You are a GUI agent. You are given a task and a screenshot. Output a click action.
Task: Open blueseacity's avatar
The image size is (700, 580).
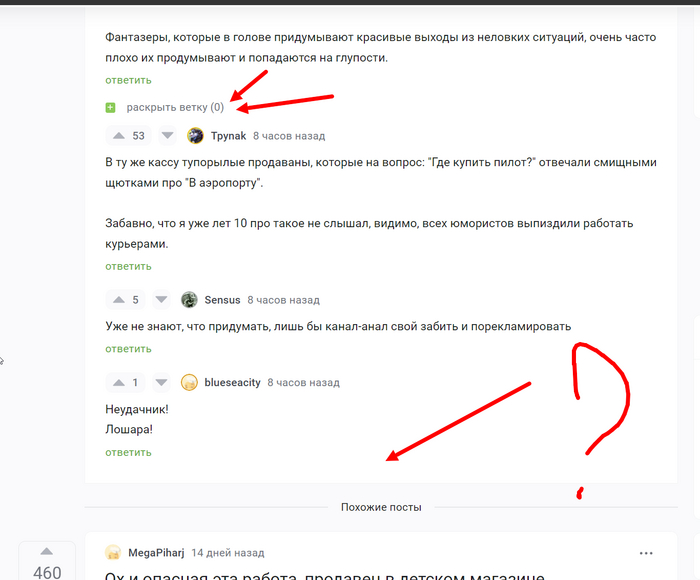pos(189,382)
